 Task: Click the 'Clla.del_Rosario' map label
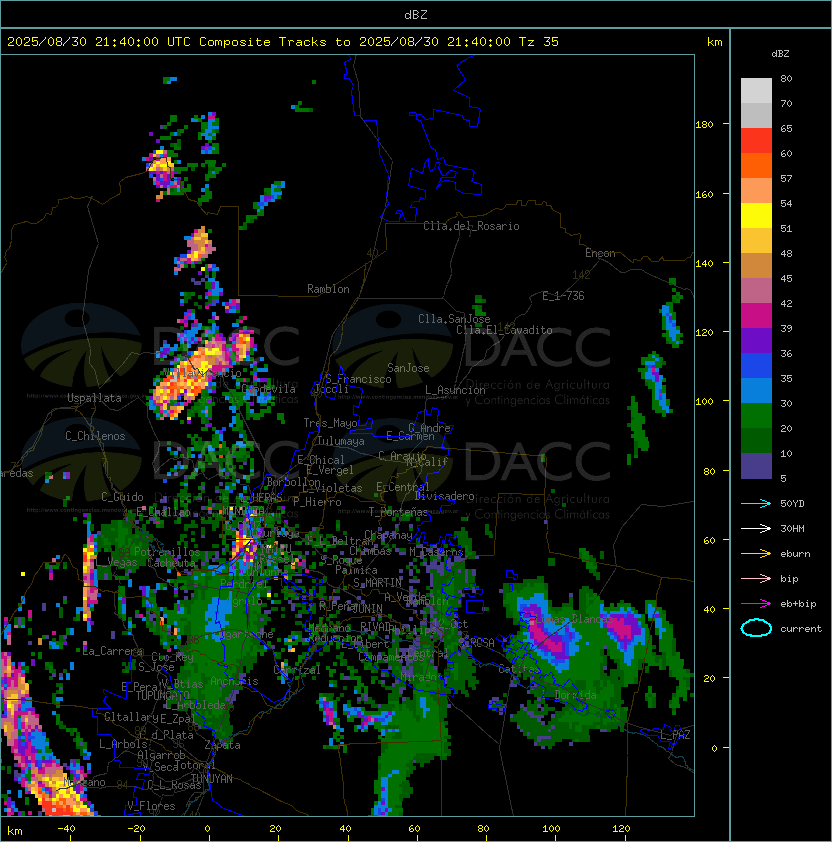[x=471, y=226]
